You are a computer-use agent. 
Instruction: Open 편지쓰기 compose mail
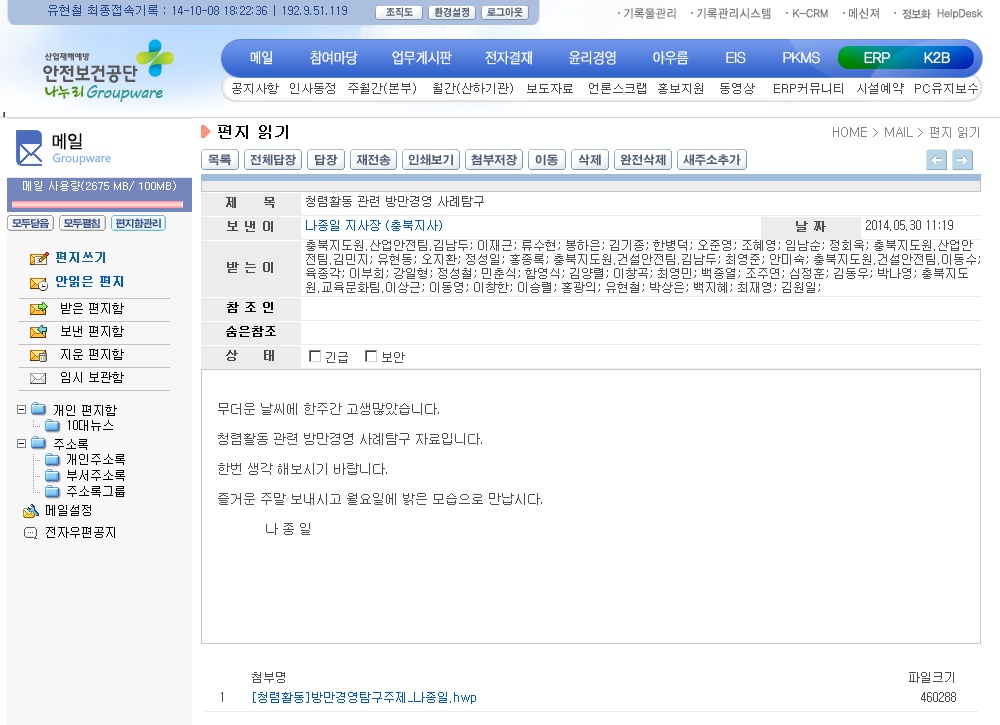point(80,258)
